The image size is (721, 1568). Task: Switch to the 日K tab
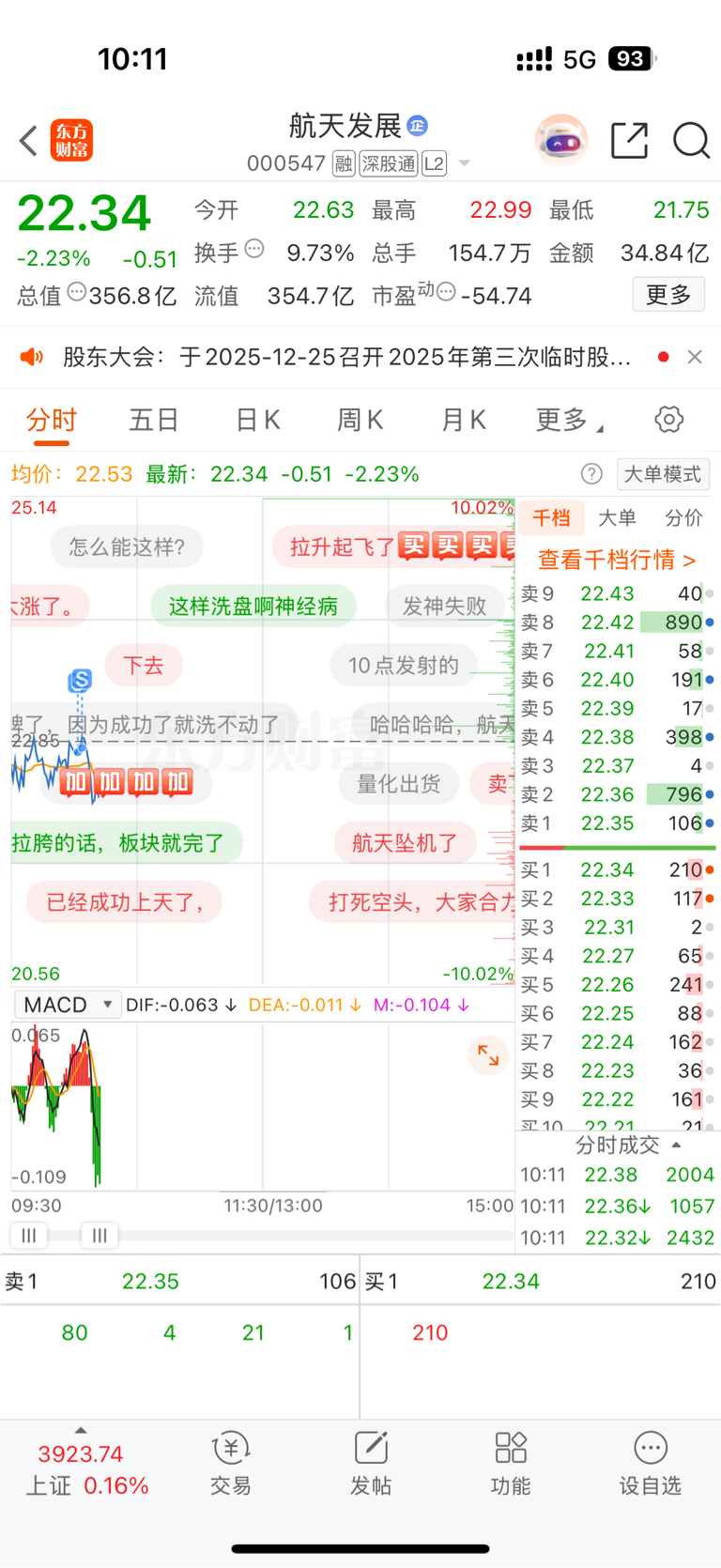258,420
